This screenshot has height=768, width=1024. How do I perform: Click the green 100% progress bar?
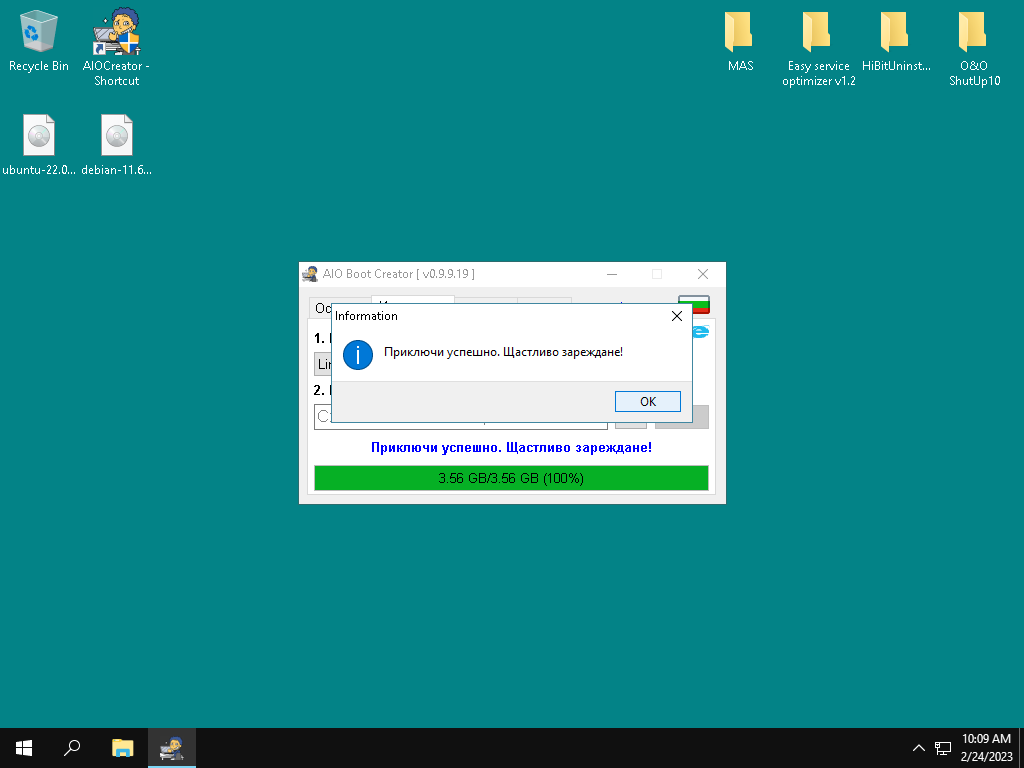(x=511, y=478)
